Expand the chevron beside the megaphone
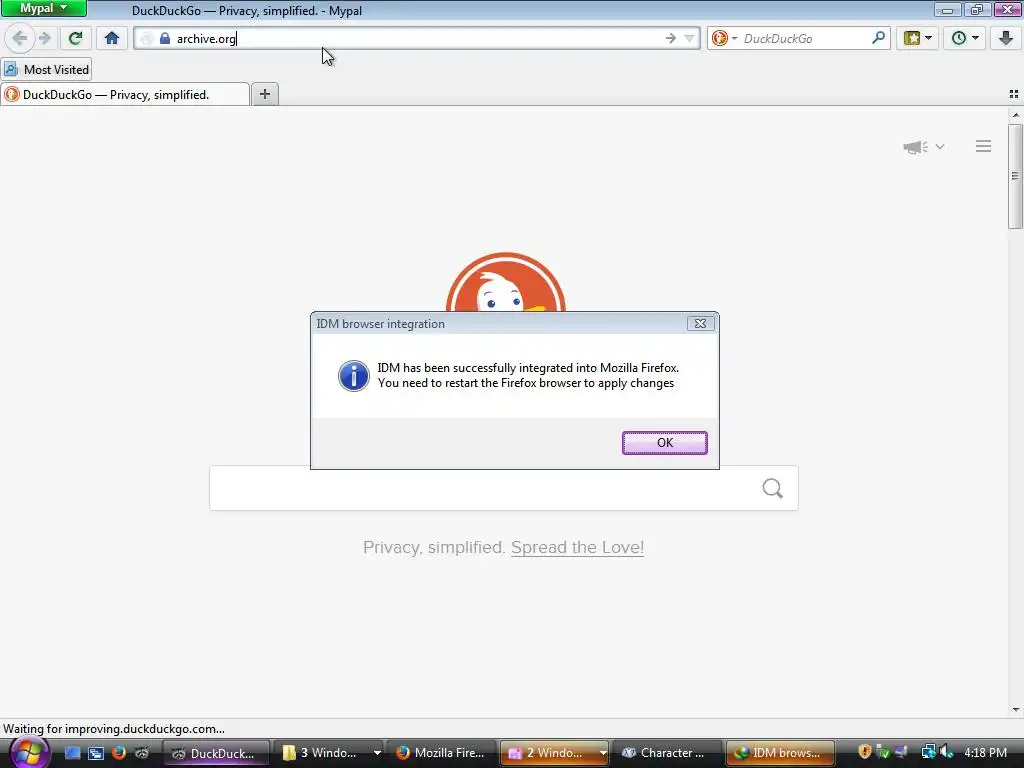Viewport: 1024px width, 768px height. click(940, 146)
